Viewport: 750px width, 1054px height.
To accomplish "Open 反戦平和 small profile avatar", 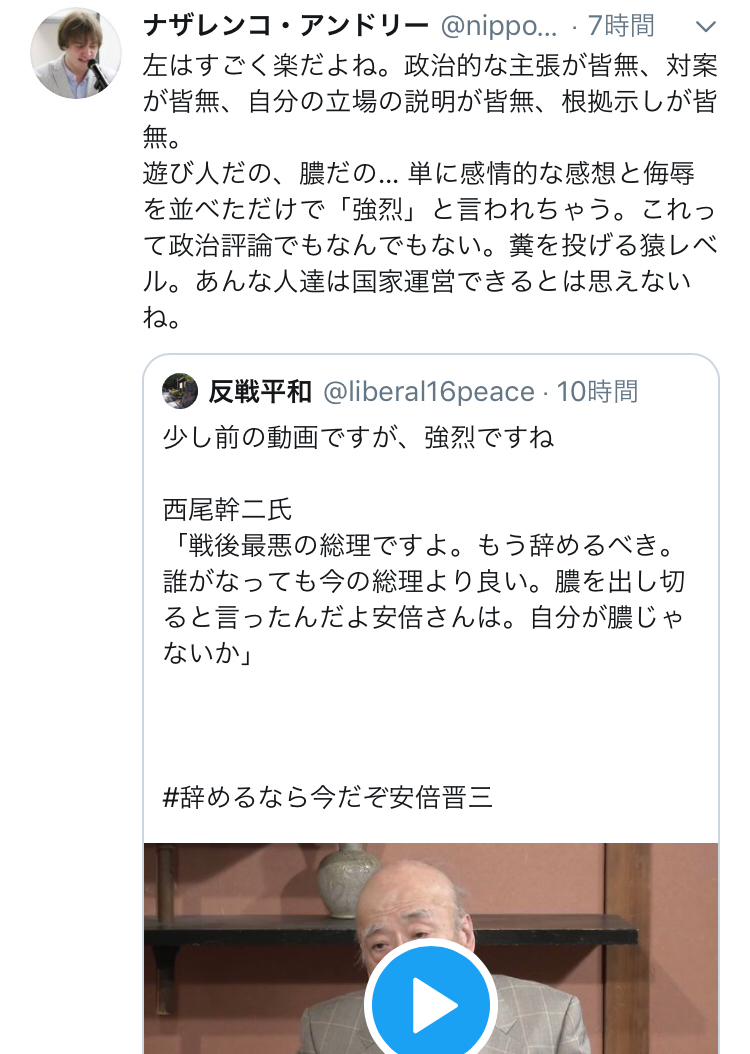I will coord(180,391).
